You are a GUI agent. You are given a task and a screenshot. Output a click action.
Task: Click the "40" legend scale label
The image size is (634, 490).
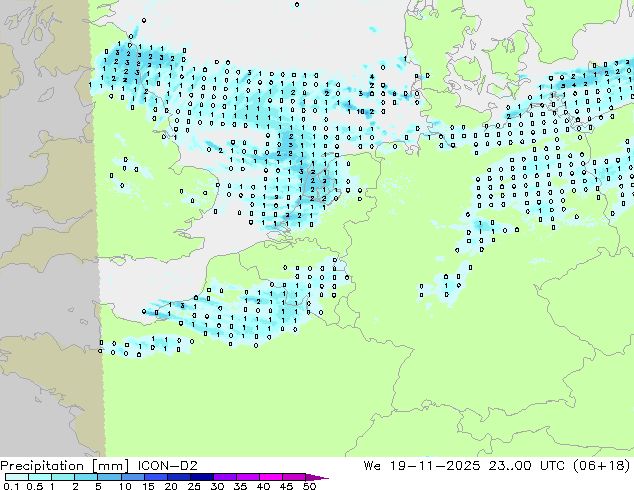click(x=263, y=486)
